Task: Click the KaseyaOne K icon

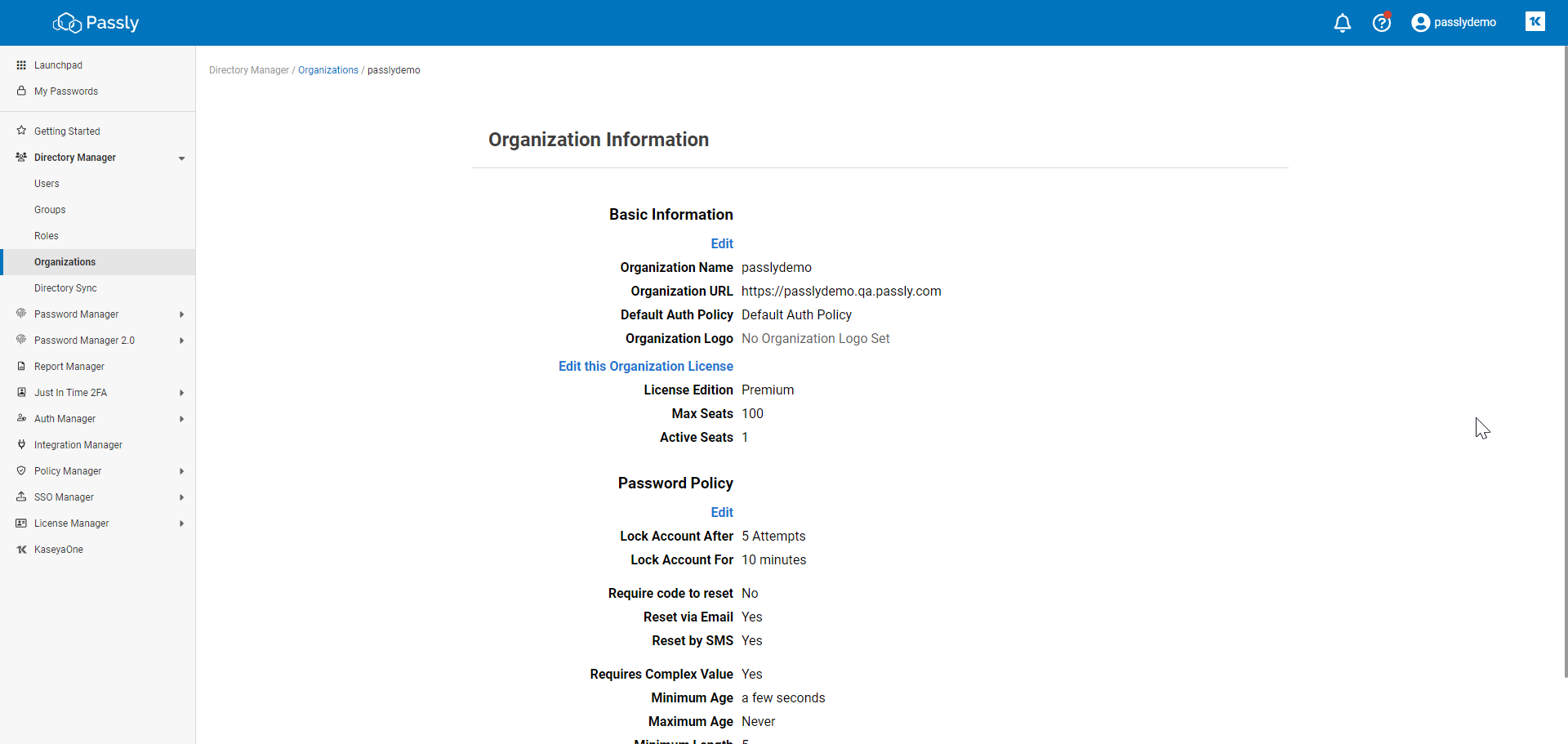Action: [21, 550]
